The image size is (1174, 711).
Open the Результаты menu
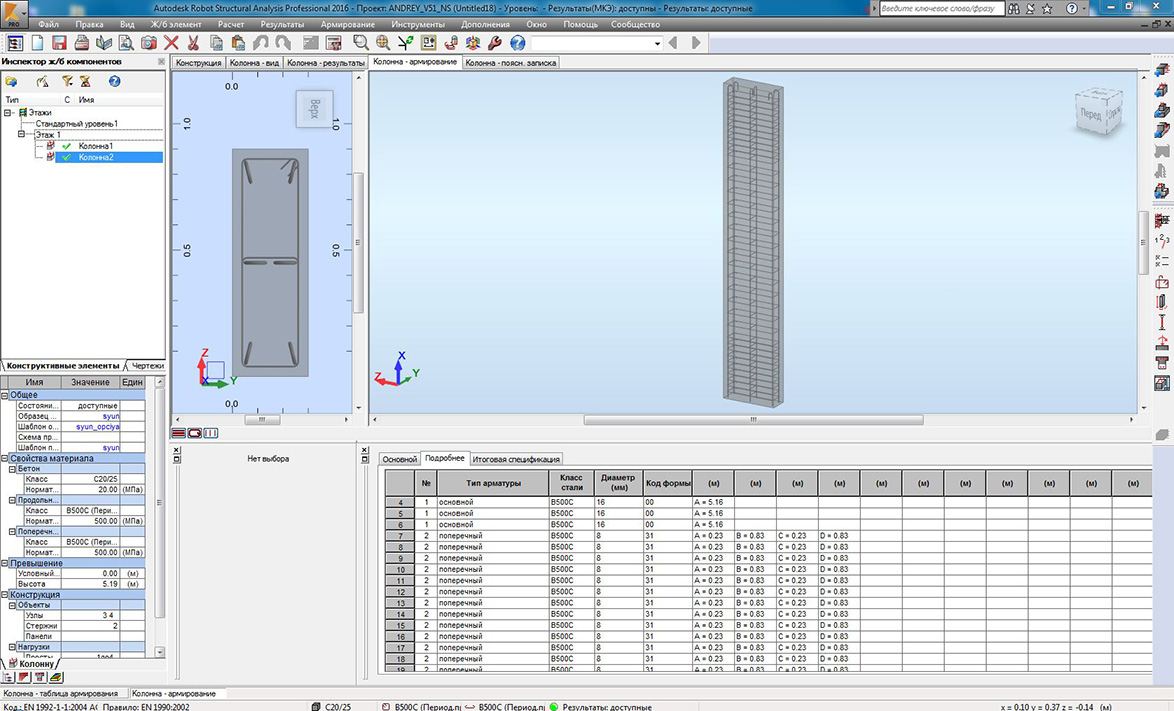[x=282, y=24]
